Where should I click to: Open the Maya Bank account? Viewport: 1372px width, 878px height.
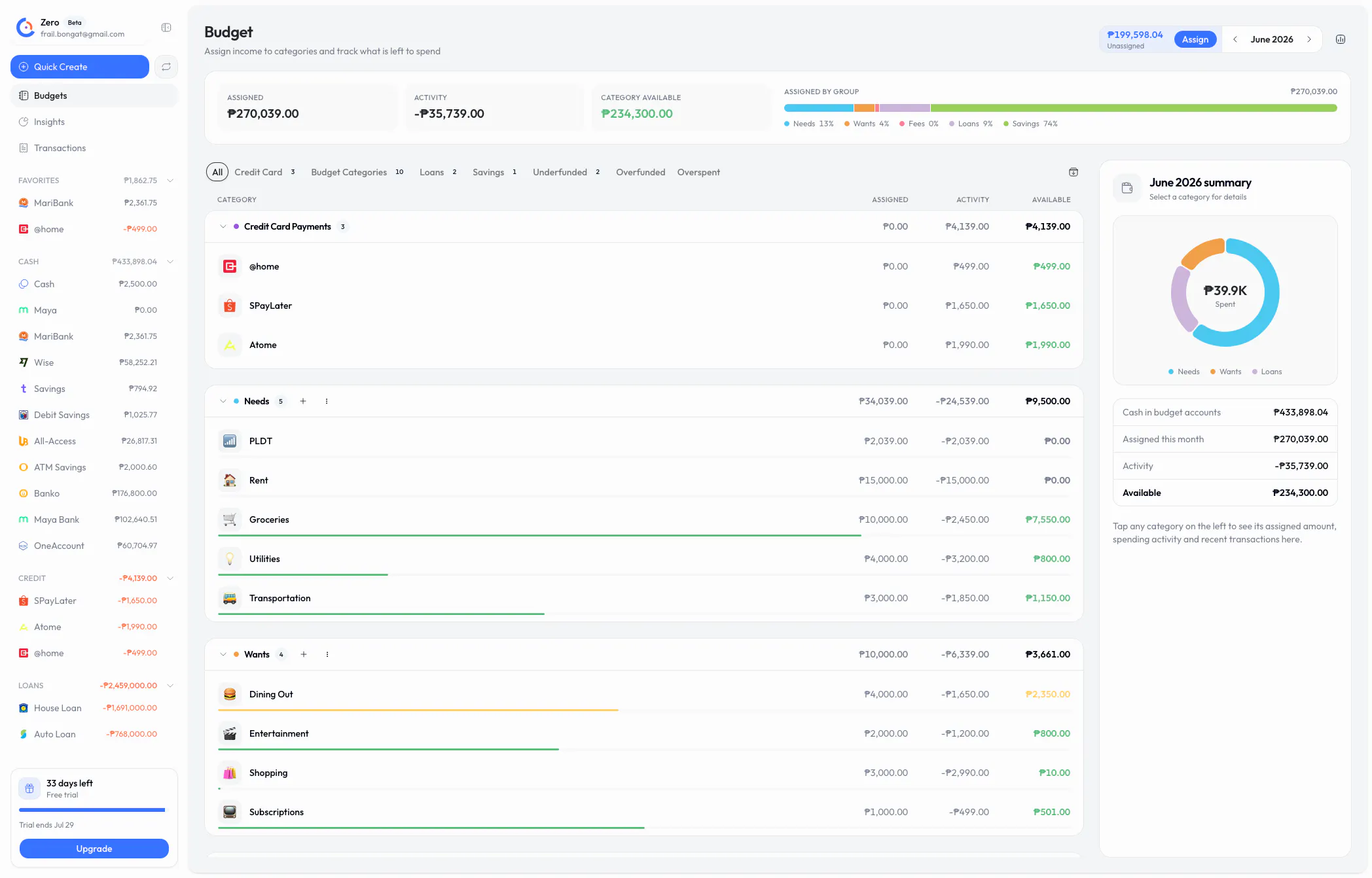pyautogui.click(x=94, y=519)
